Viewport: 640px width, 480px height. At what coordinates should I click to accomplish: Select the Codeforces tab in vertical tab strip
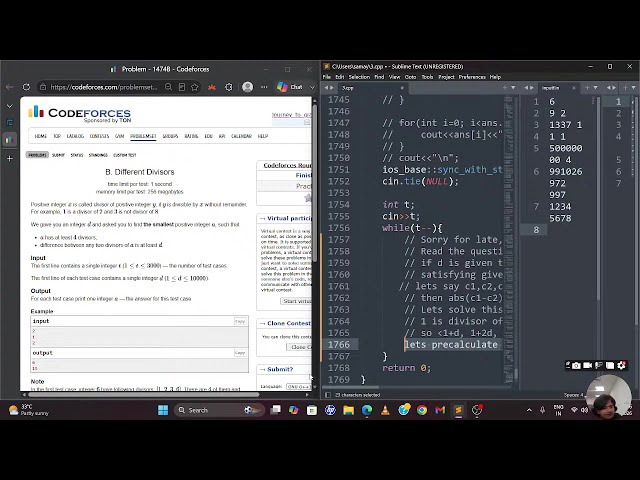pyautogui.click(x=10, y=140)
